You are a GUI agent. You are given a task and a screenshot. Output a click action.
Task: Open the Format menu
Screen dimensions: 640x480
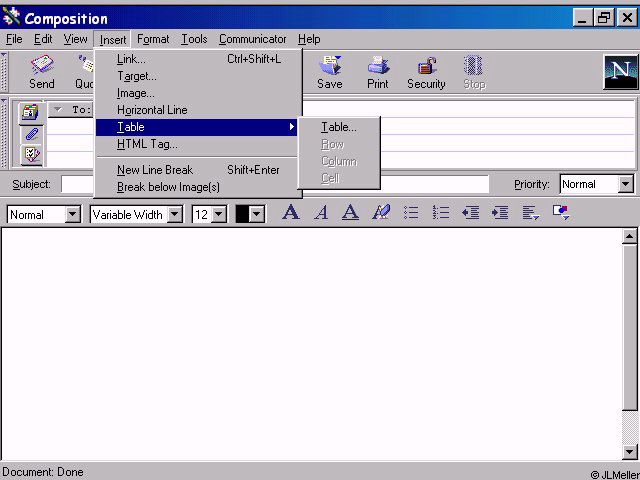pos(153,39)
